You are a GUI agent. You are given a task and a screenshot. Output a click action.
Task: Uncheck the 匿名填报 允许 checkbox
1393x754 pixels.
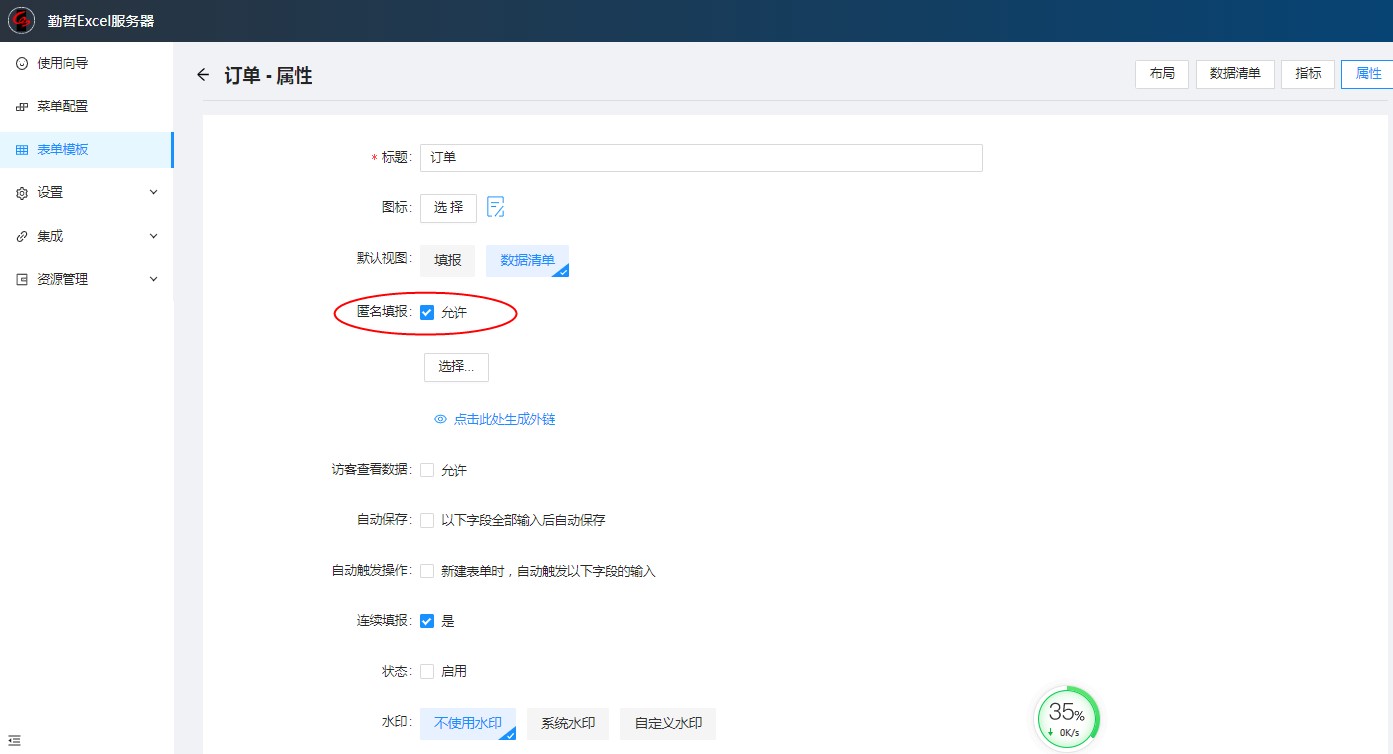click(427, 313)
